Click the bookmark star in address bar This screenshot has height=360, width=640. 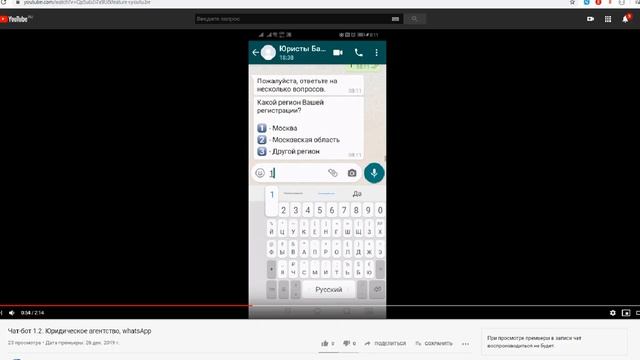(572, 2)
